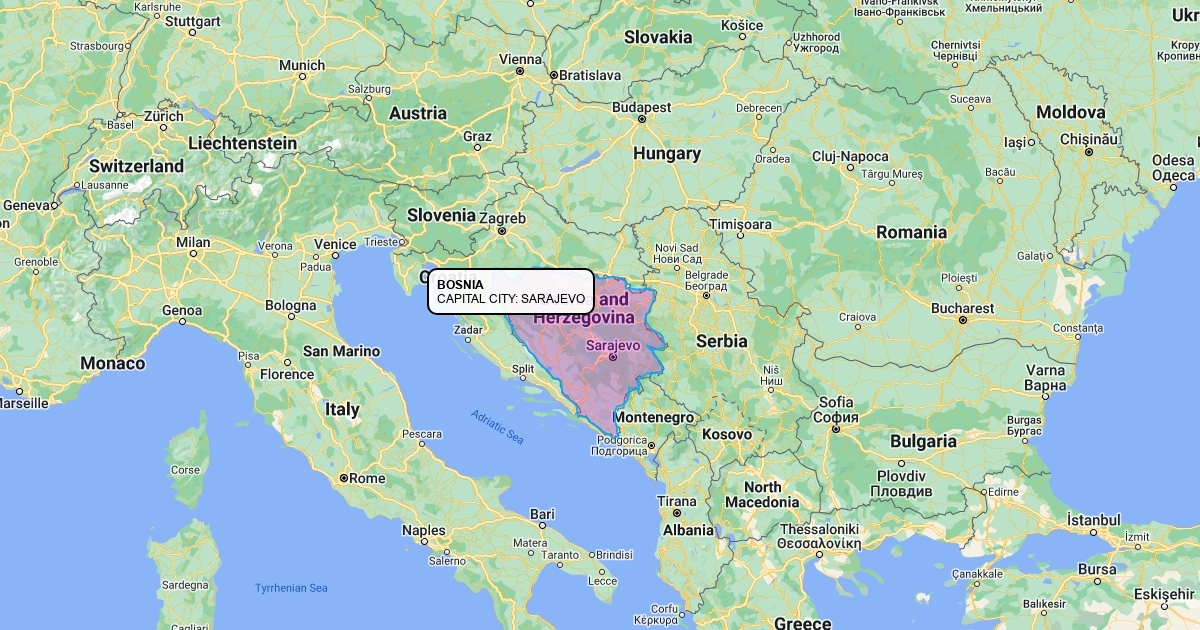Click the Chișinău capital marker dot
Image resolution: width=1200 pixels, height=630 pixels.
[x=1088, y=152]
